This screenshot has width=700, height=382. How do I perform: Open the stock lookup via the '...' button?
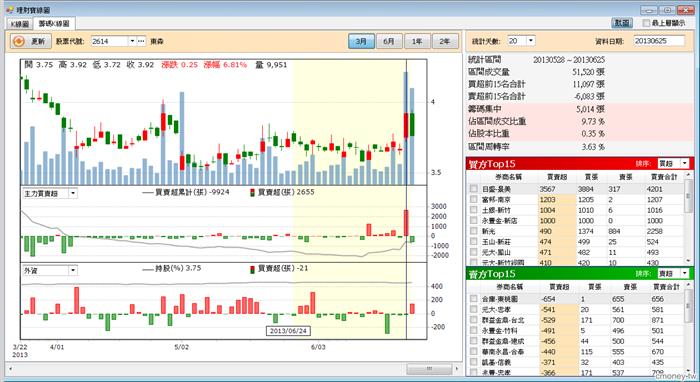coord(141,41)
